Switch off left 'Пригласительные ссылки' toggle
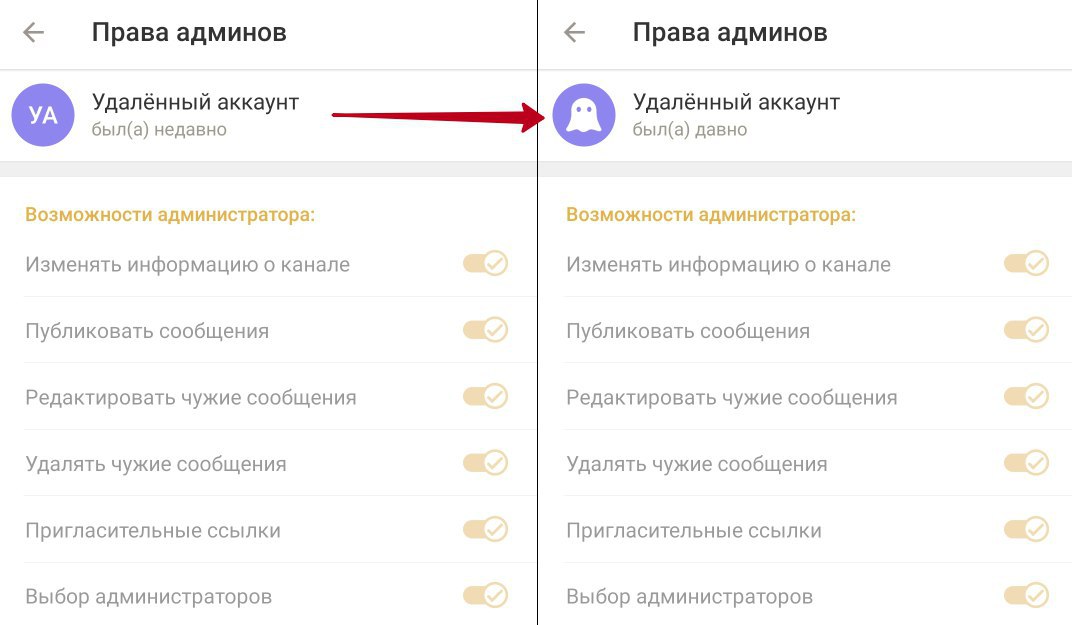This screenshot has height=625, width=1072. click(x=485, y=530)
